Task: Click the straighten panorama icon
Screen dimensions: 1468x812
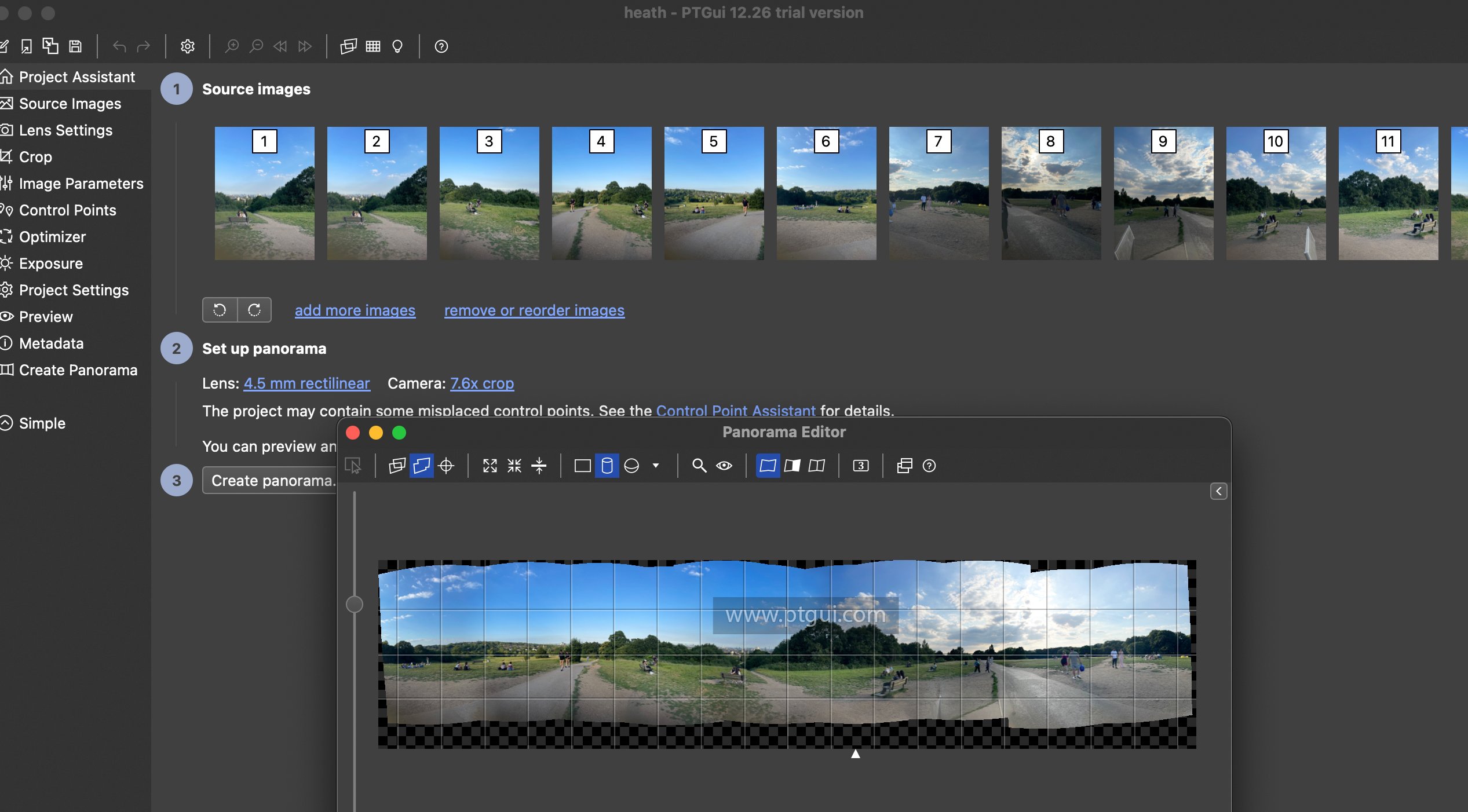Action: click(x=539, y=466)
